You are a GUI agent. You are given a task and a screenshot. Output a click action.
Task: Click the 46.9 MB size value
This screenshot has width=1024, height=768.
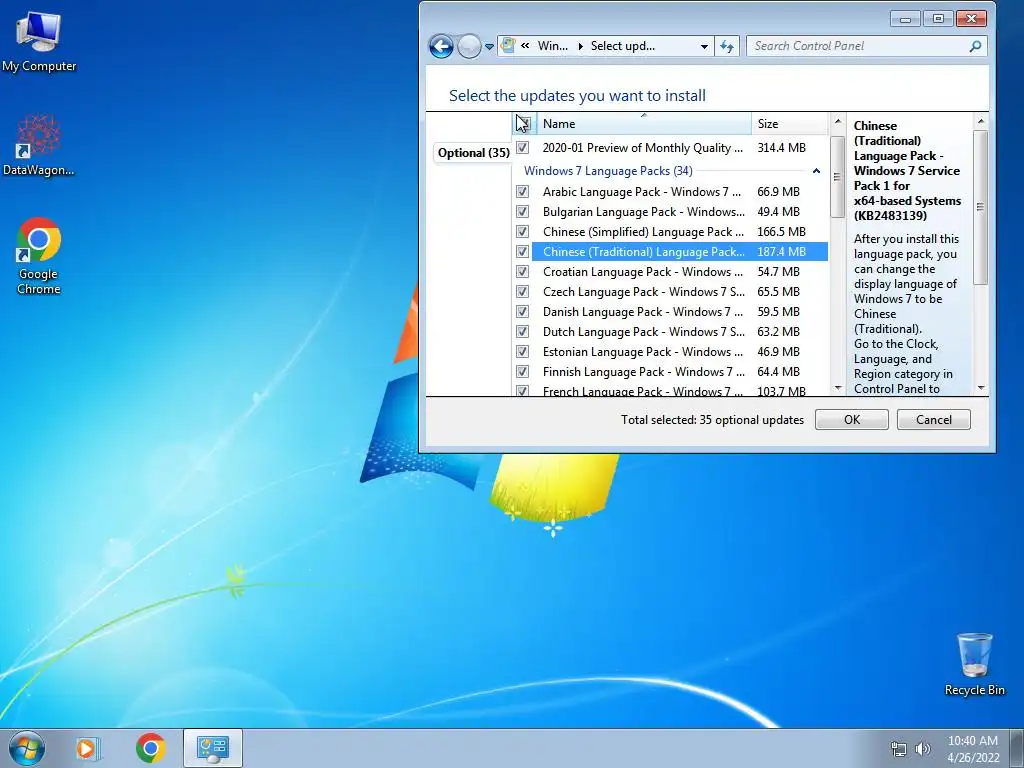coord(778,351)
